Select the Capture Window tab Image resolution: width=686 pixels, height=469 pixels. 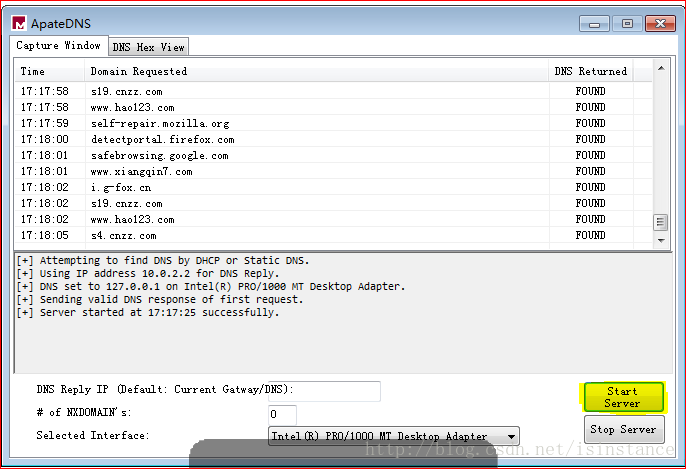(x=59, y=46)
